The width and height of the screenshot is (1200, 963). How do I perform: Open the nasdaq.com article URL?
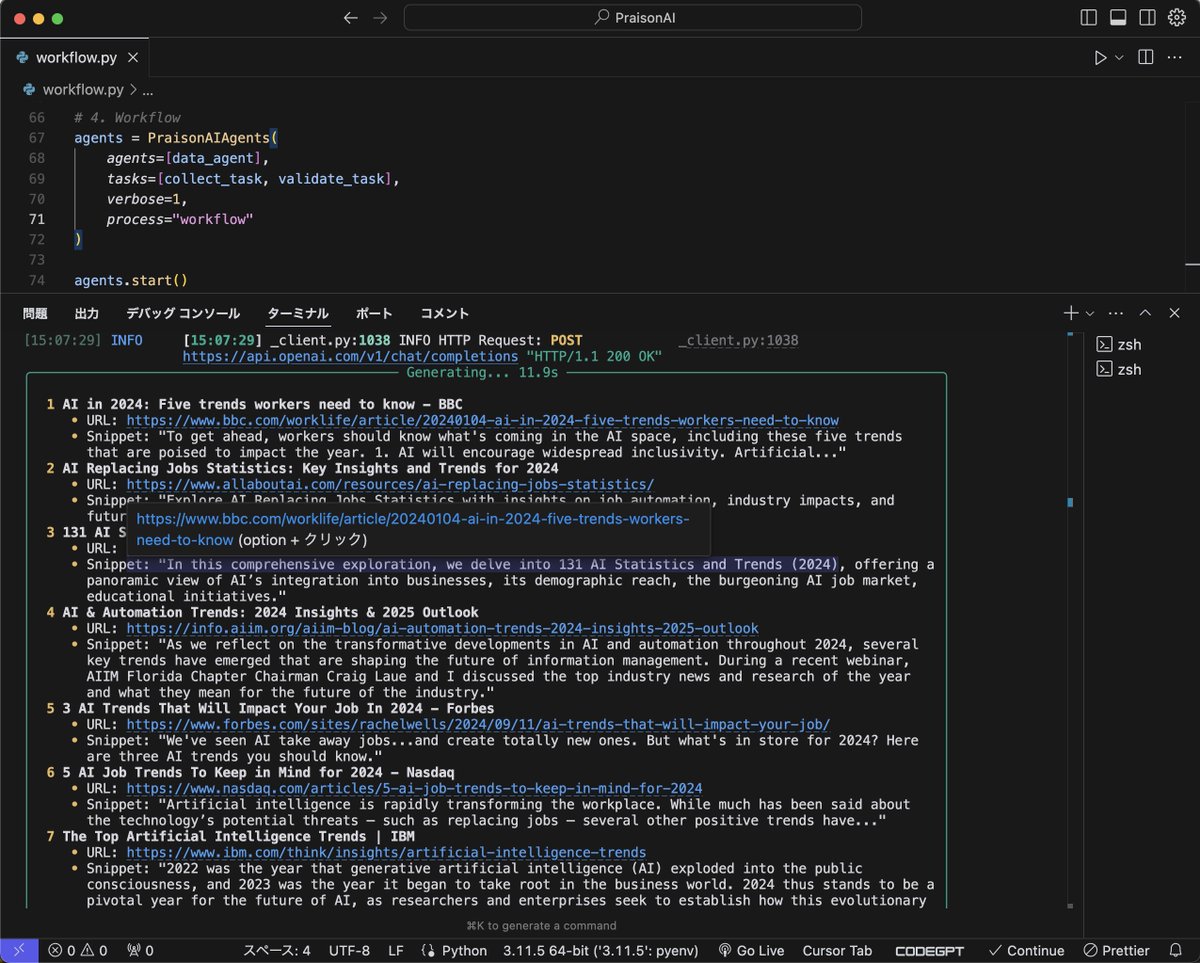click(414, 788)
